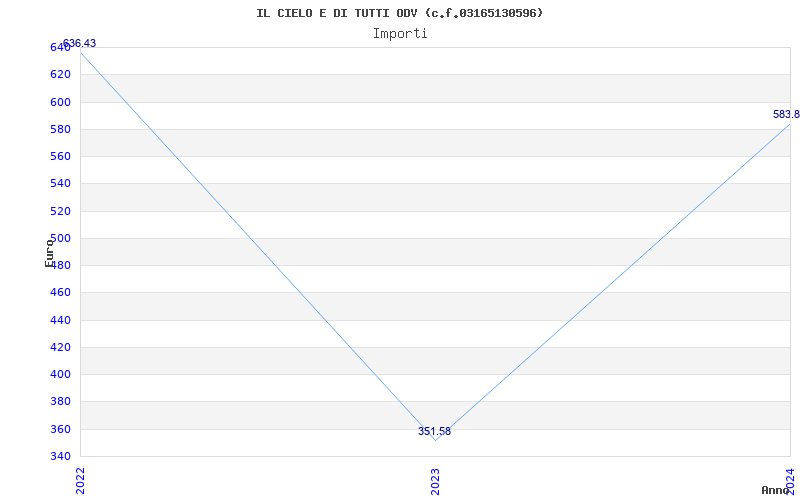Viewport: 800px width, 500px height.
Task: Click the 460 y-axis tick label
Action: tap(60, 292)
